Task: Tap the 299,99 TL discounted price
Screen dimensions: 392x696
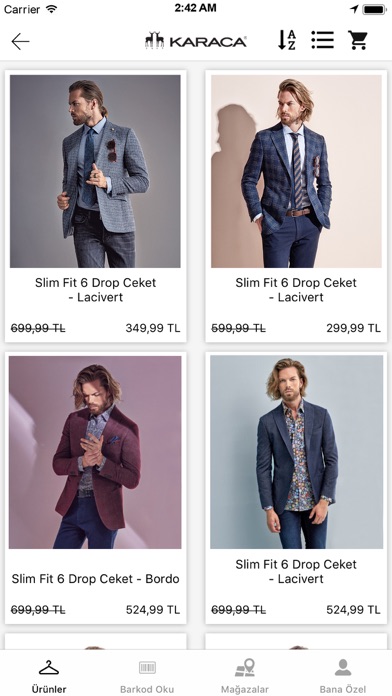Action: [353, 328]
